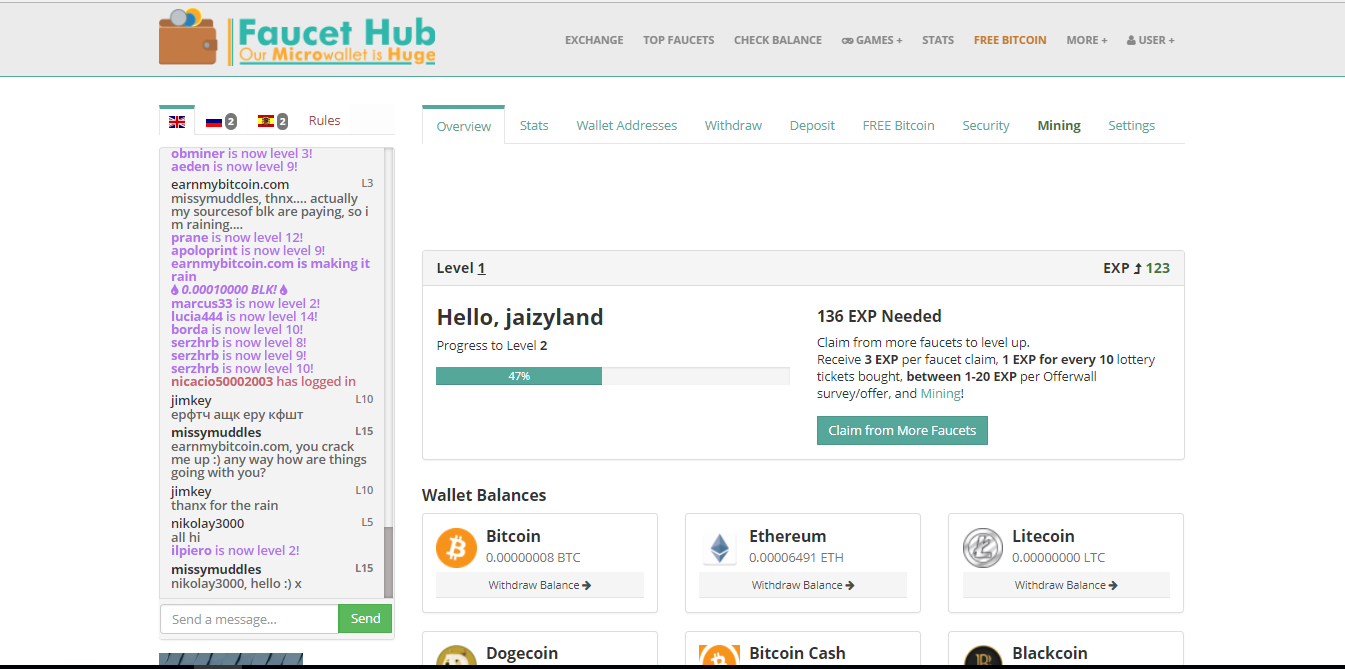Click the EXP 123 indicator
The height and width of the screenshot is (669, 1345).
(1136, 268)
